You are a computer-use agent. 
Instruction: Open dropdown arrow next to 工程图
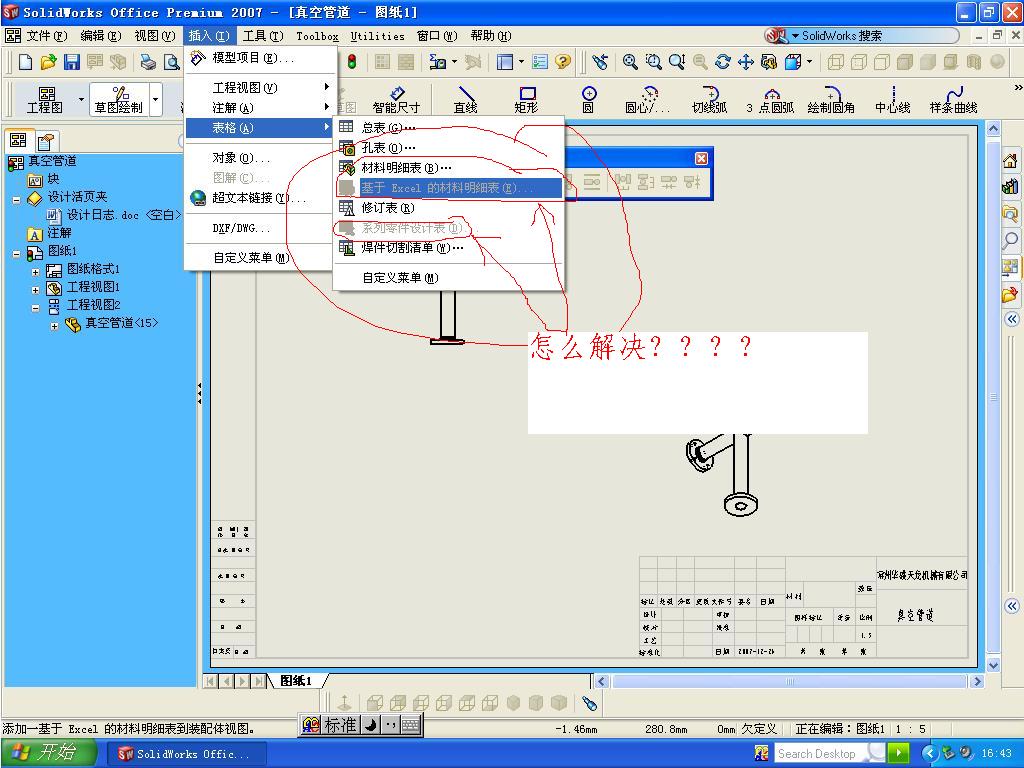[81, 100]
